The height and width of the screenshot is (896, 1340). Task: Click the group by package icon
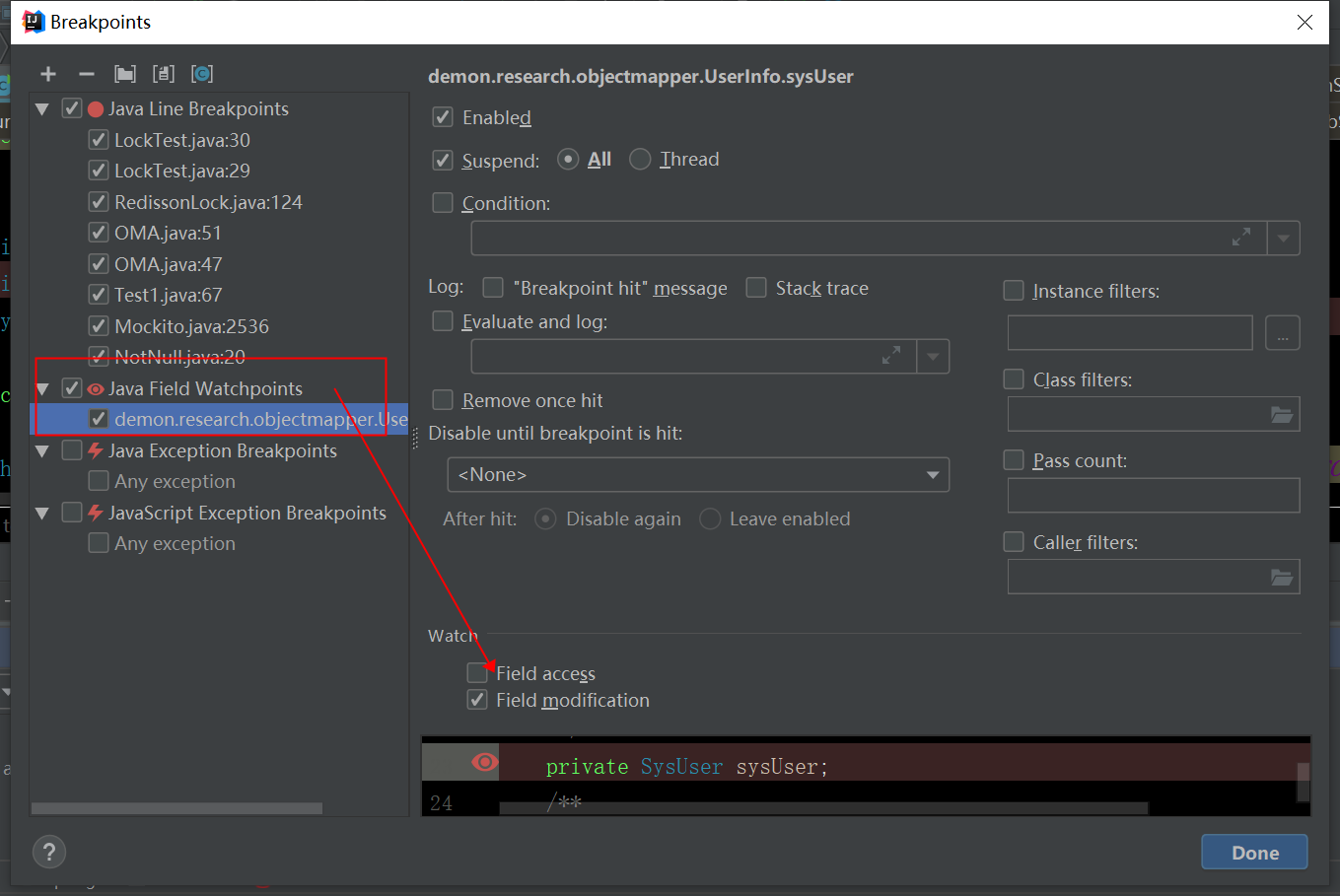pos(125,74)
